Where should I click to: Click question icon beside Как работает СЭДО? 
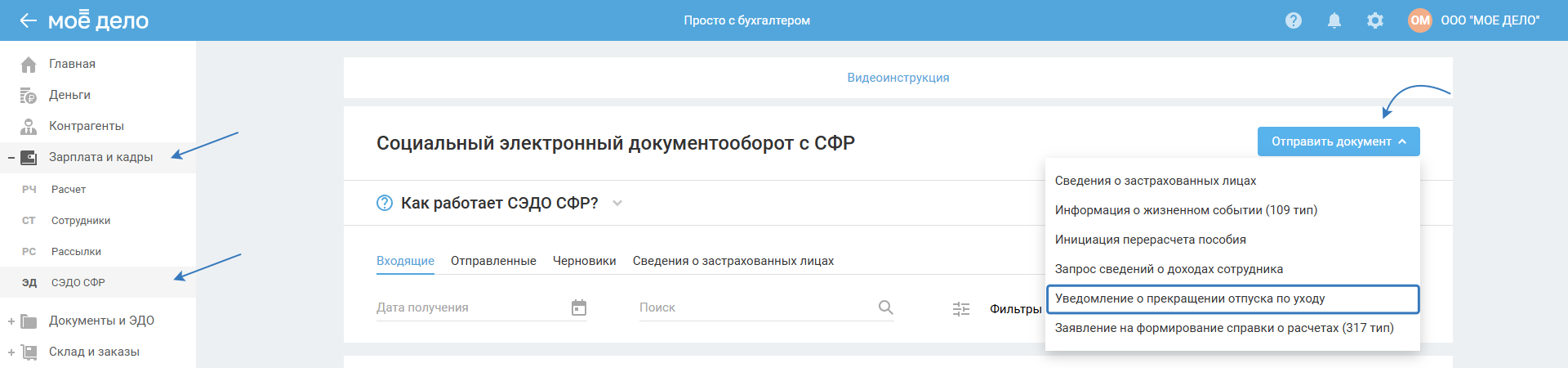coord(385,203)
